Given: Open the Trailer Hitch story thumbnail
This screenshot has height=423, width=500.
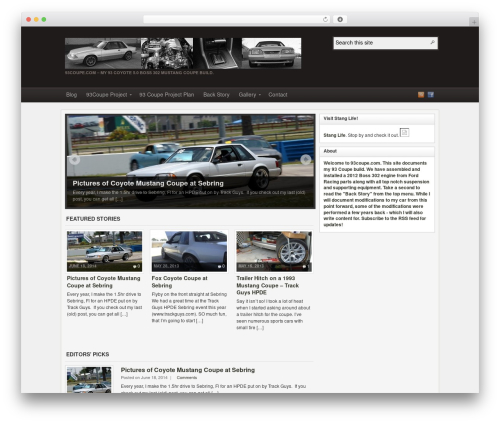Looking at the screenshot, I should coord(274,251).
